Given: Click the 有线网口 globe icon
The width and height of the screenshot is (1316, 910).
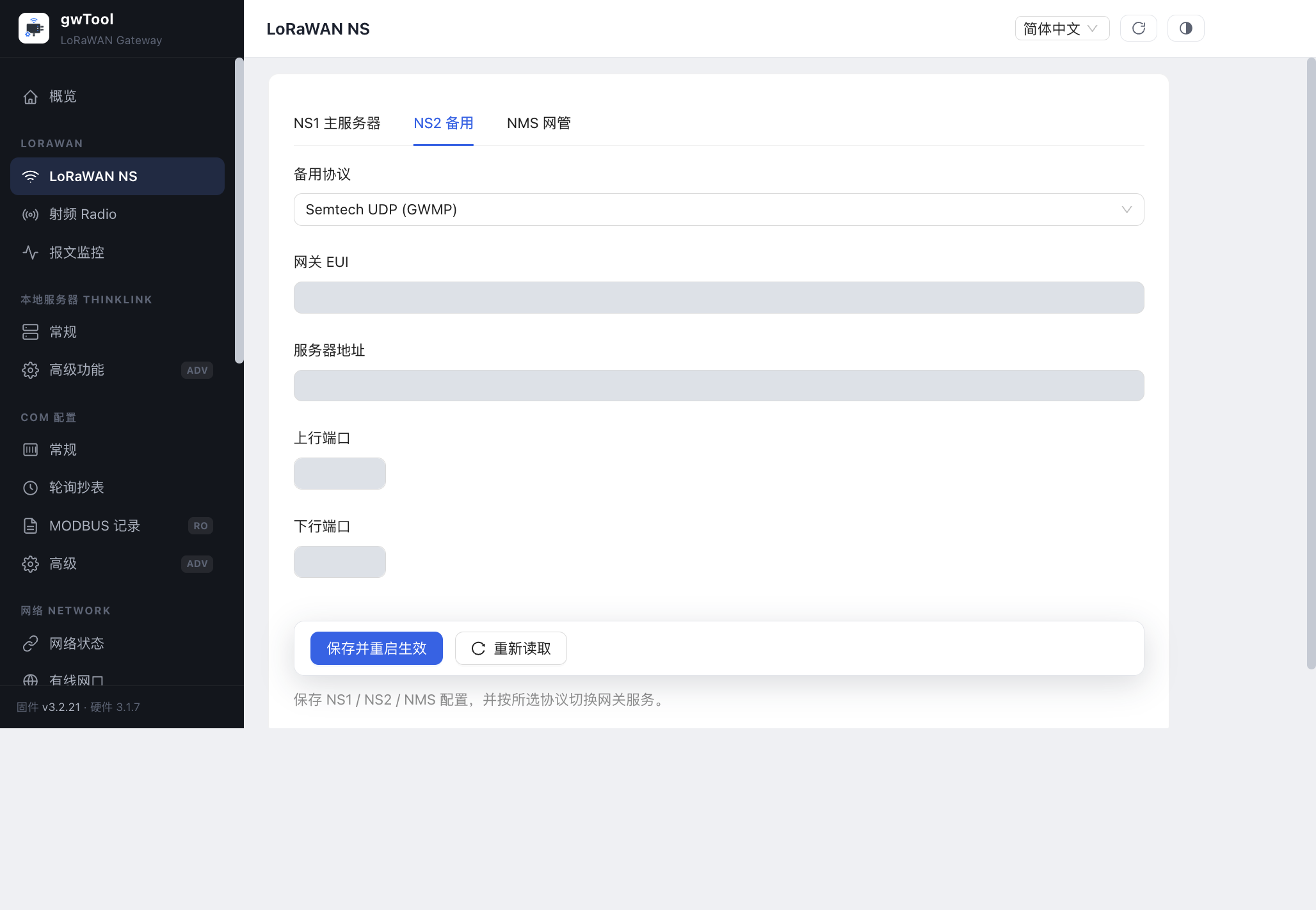Looking at the screenshot, I should tap(30, 680).
